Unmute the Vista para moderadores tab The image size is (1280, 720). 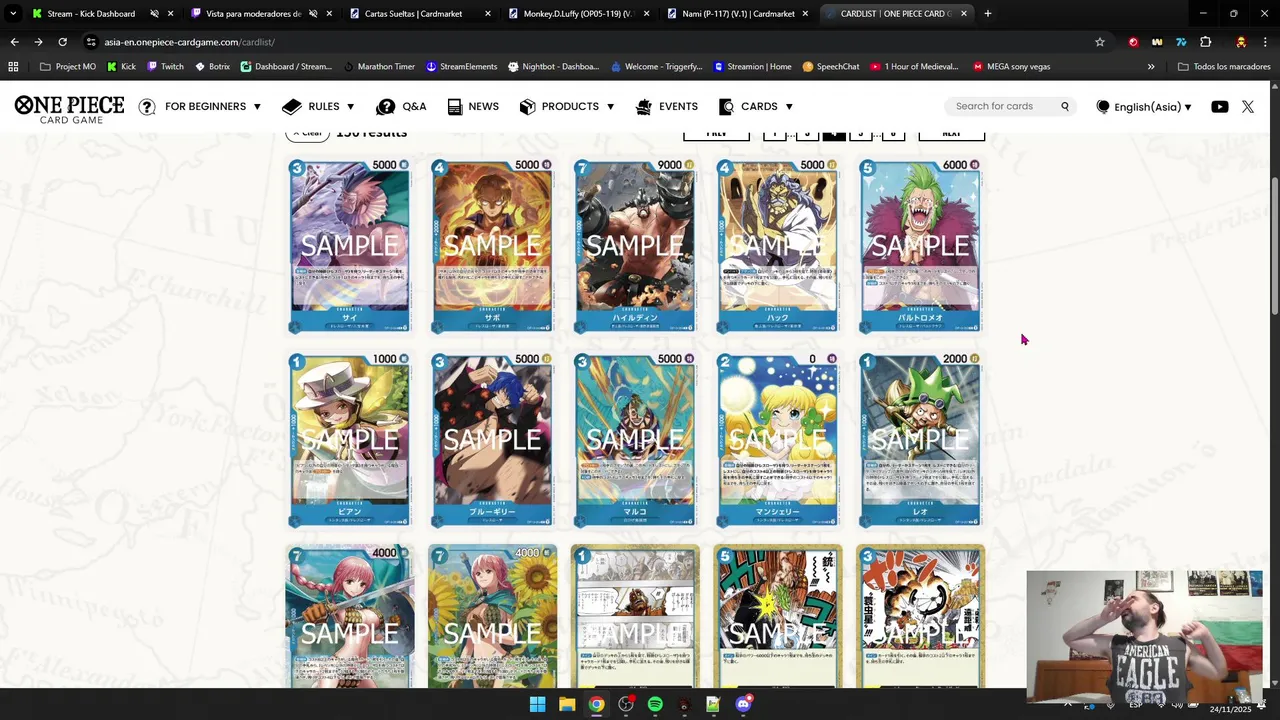(x=313, y=14)
